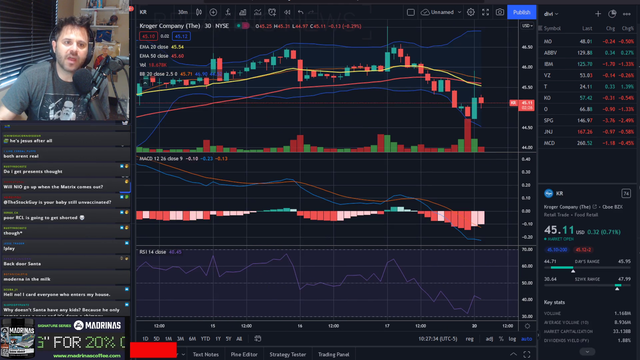Click the go-to-date calendar icon

[258, 338]
